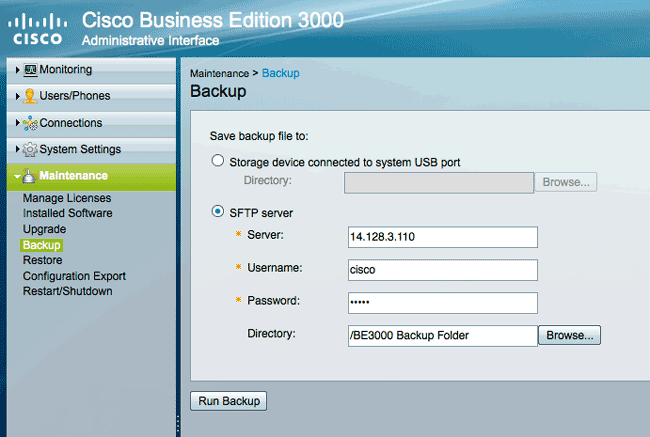Click the disabled USB Directory field
Screen dimensions: 650x437
click(439, 183)
